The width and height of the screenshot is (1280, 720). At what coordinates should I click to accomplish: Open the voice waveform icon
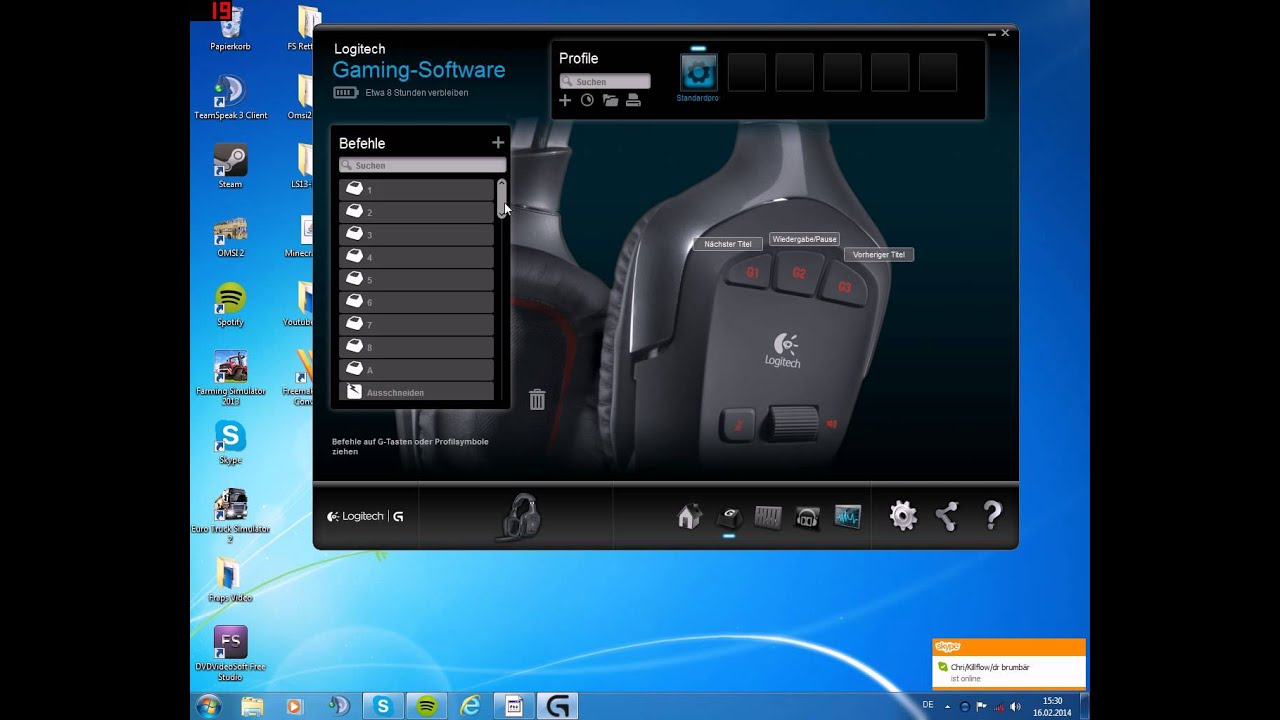pyautogui.click(x=848, y=517)
